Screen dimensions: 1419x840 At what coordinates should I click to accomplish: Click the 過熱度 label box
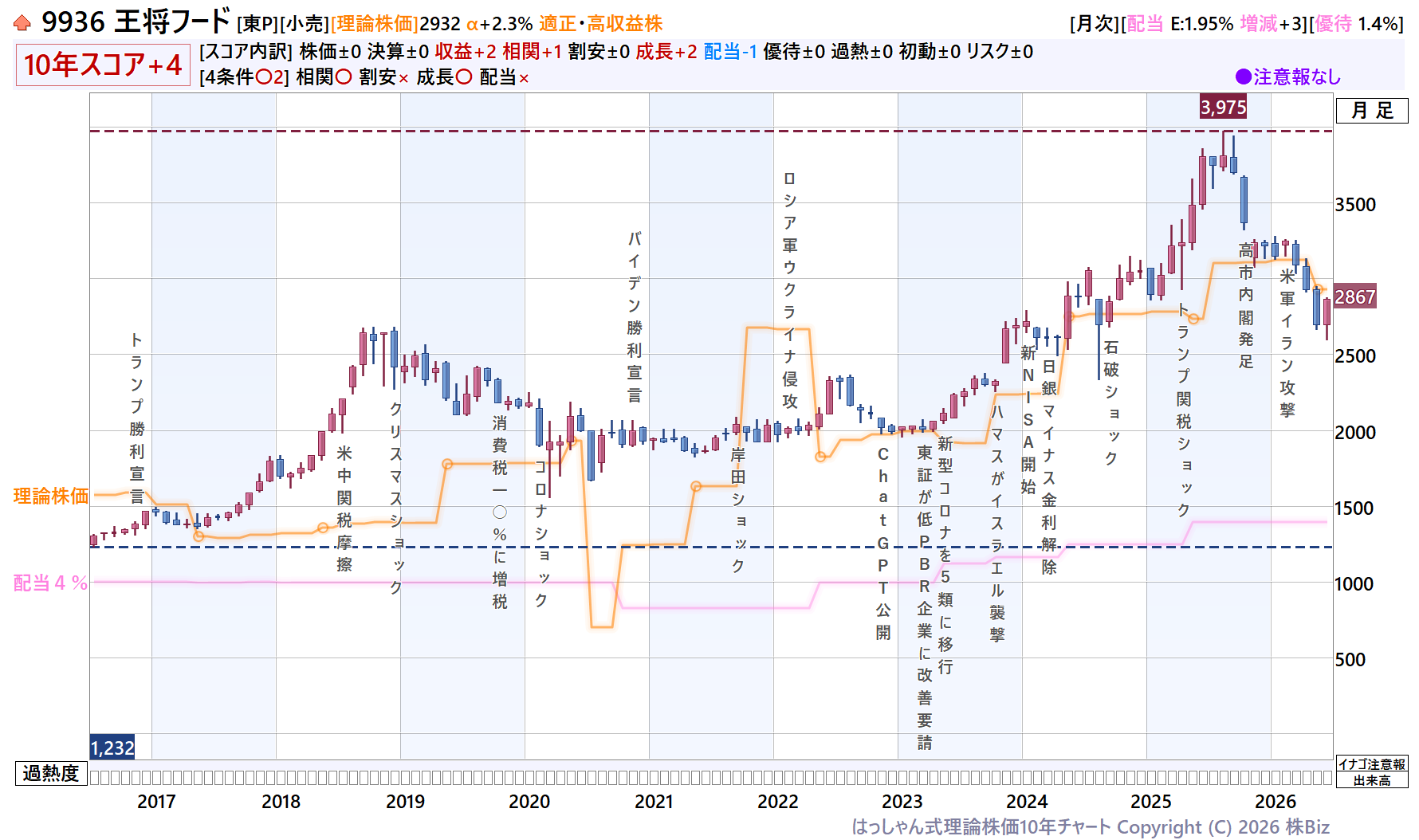[x=51, y=773]
